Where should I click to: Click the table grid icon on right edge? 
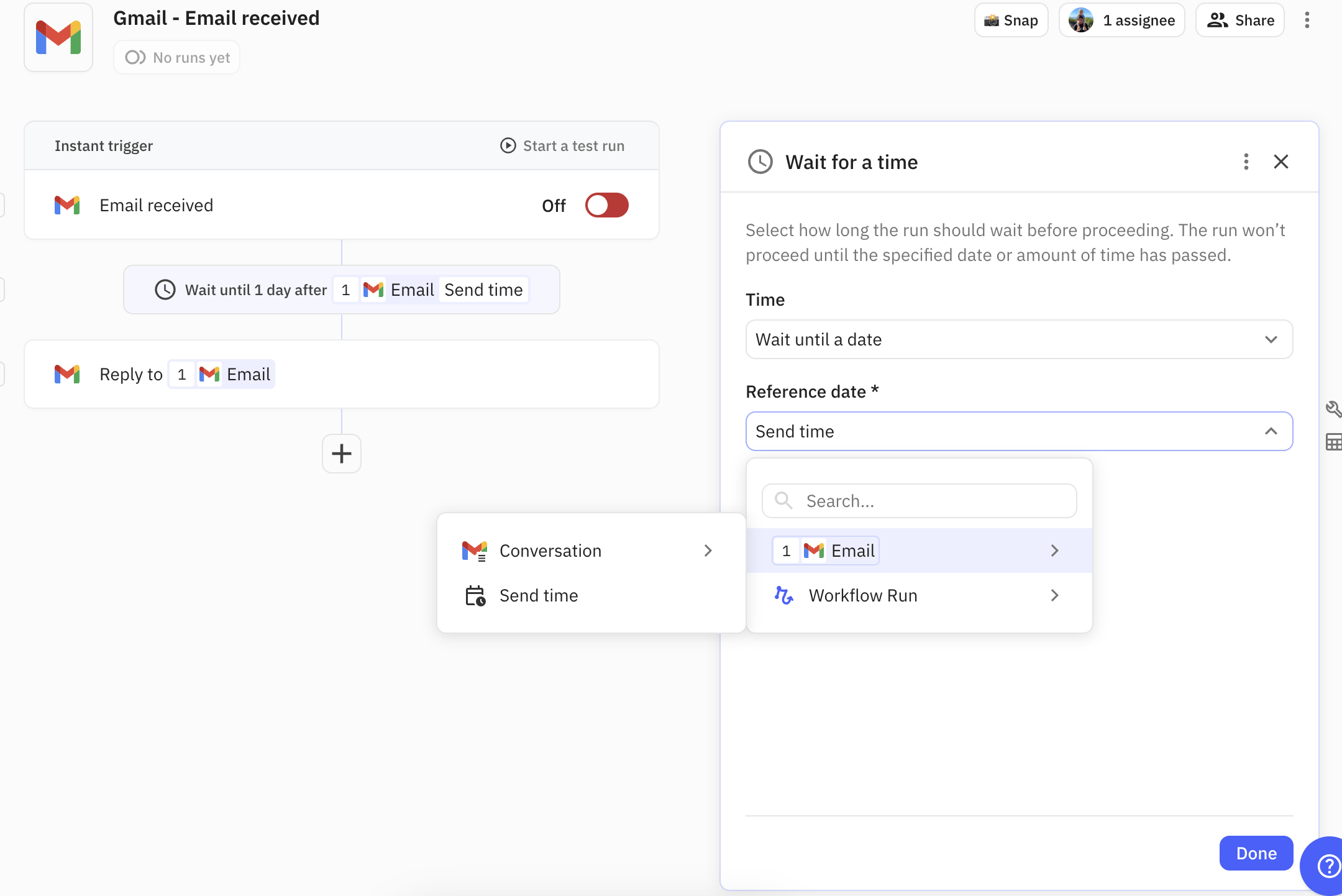coord(1335,442)
